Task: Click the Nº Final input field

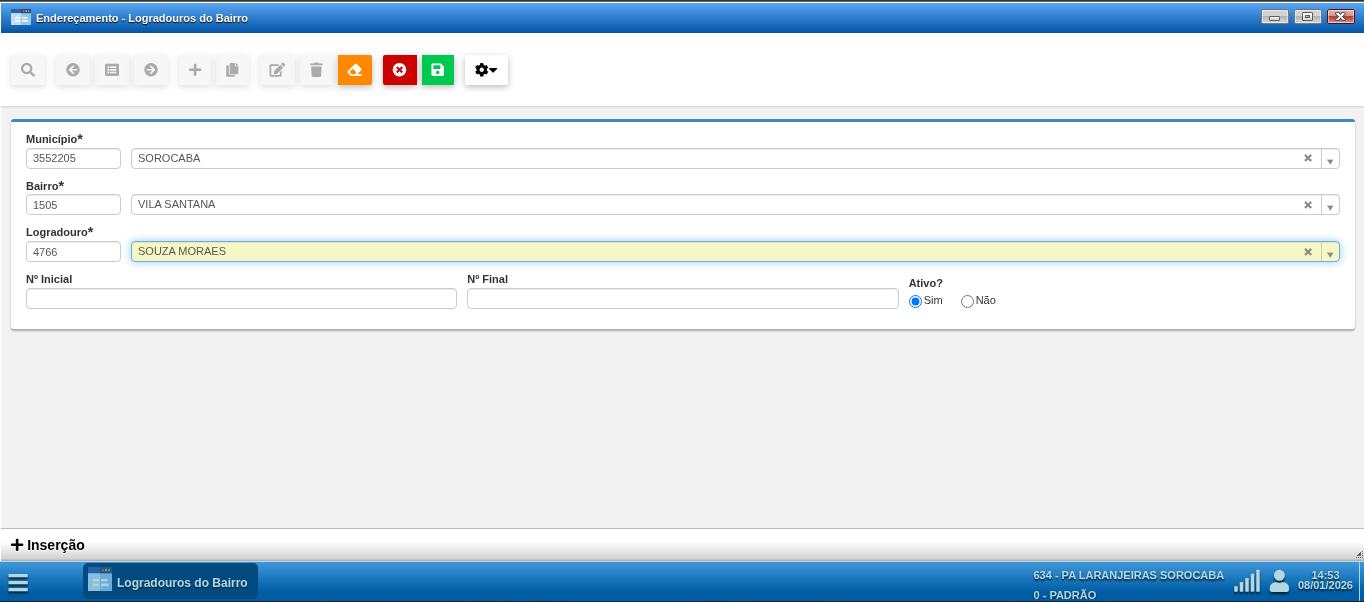Action: point(682,299)
